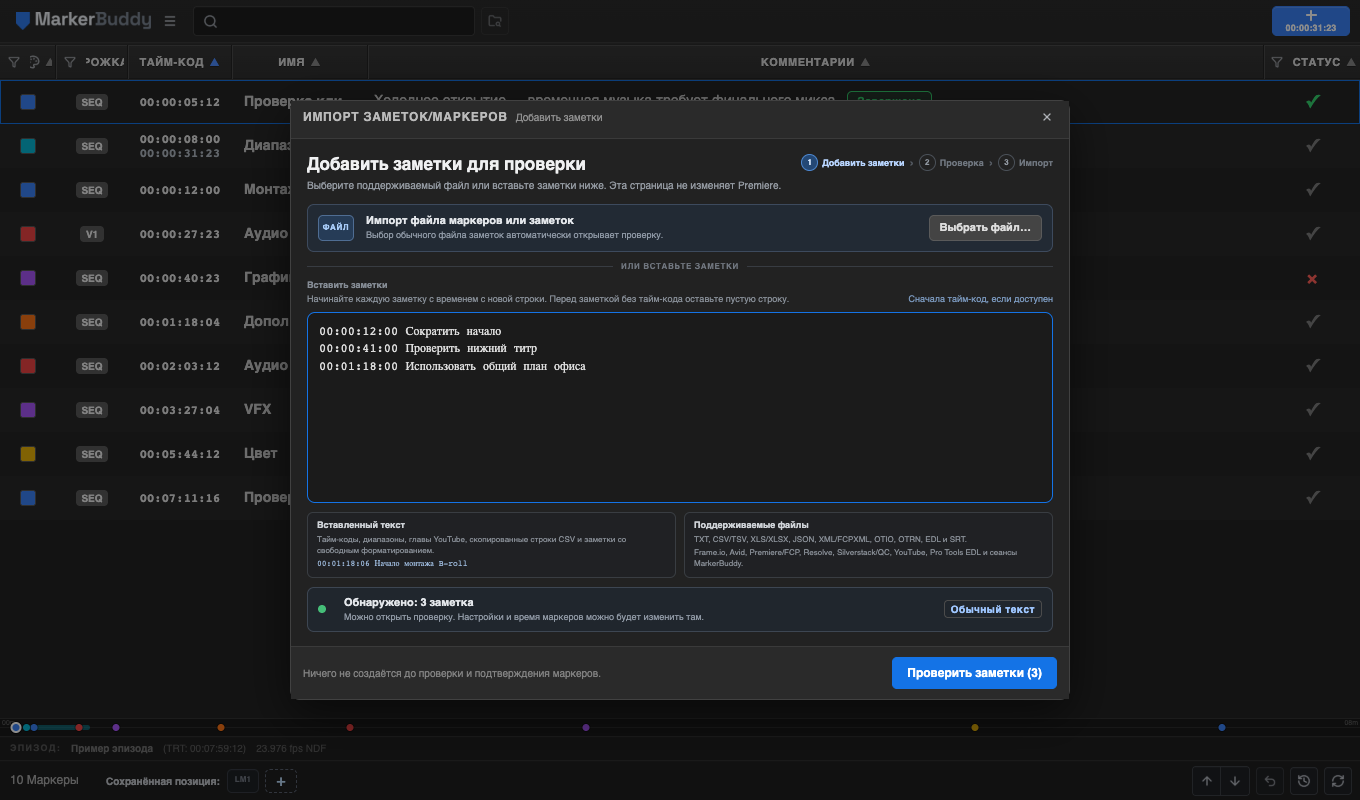
Task: Open the MarkerBuddy hamburger menu
Action: 170,21
